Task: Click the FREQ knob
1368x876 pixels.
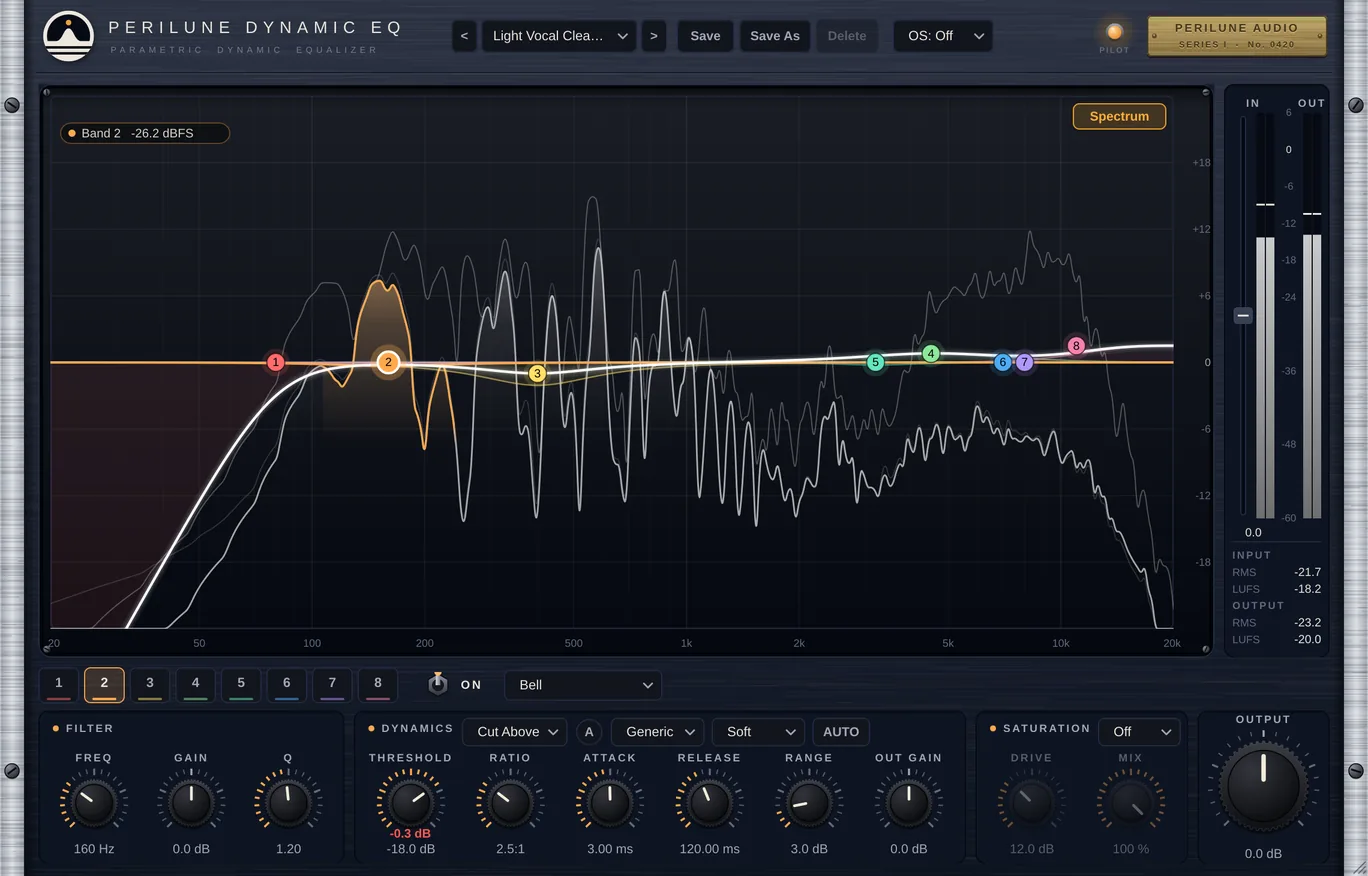Action: tap(94, 803)
